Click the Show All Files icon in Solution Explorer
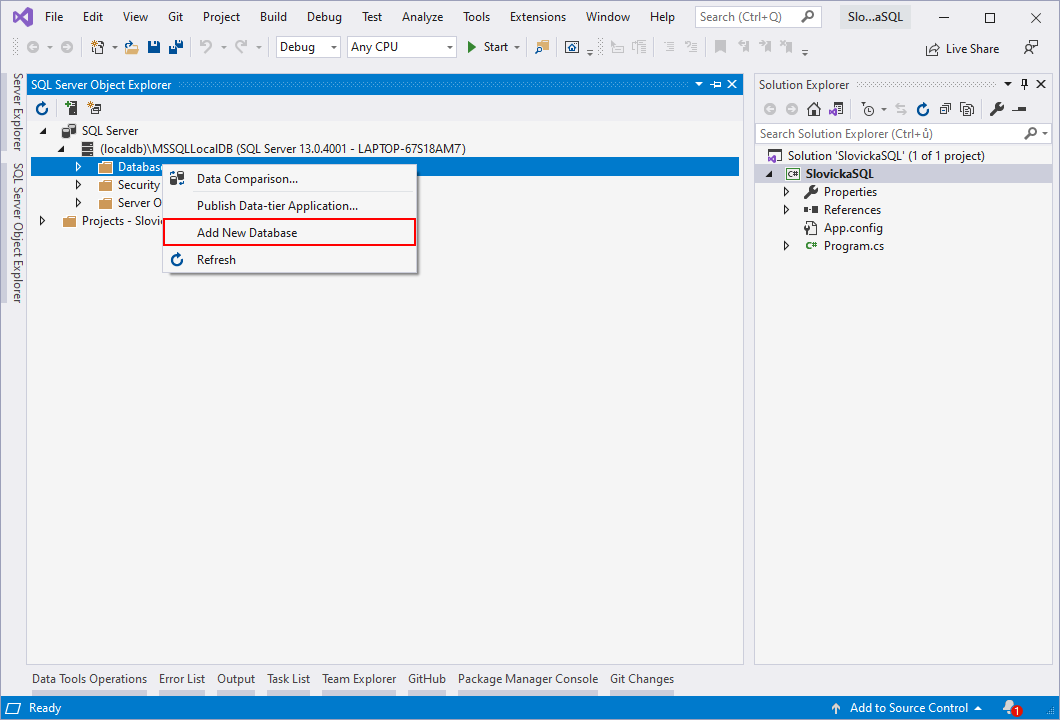Image resolution: width=1060 pixels, height=720 pixels. 967,109
